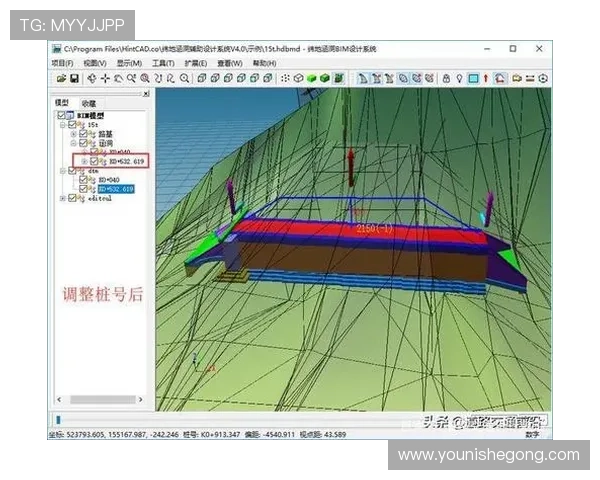Image resolution: width=600 pixels, height=480 pixels.
Task: Click the yellow arrow toolbar icon
Action: click(517, 78)
